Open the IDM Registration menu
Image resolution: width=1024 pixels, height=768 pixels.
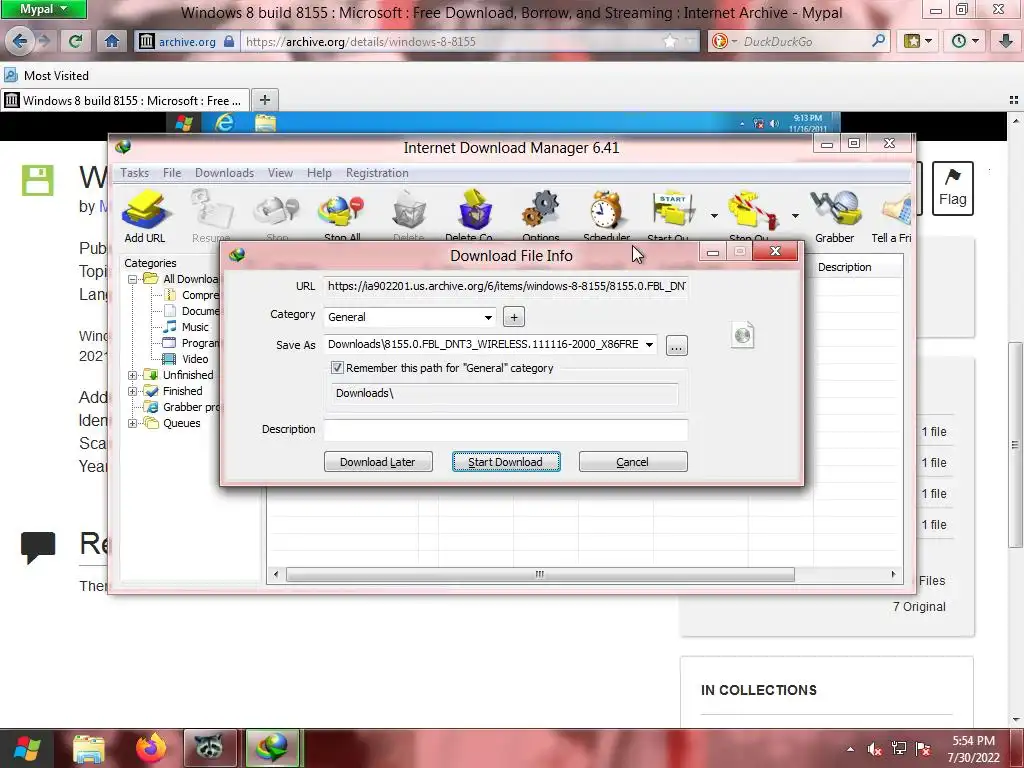pyautogui.click(x=377, y=173)
